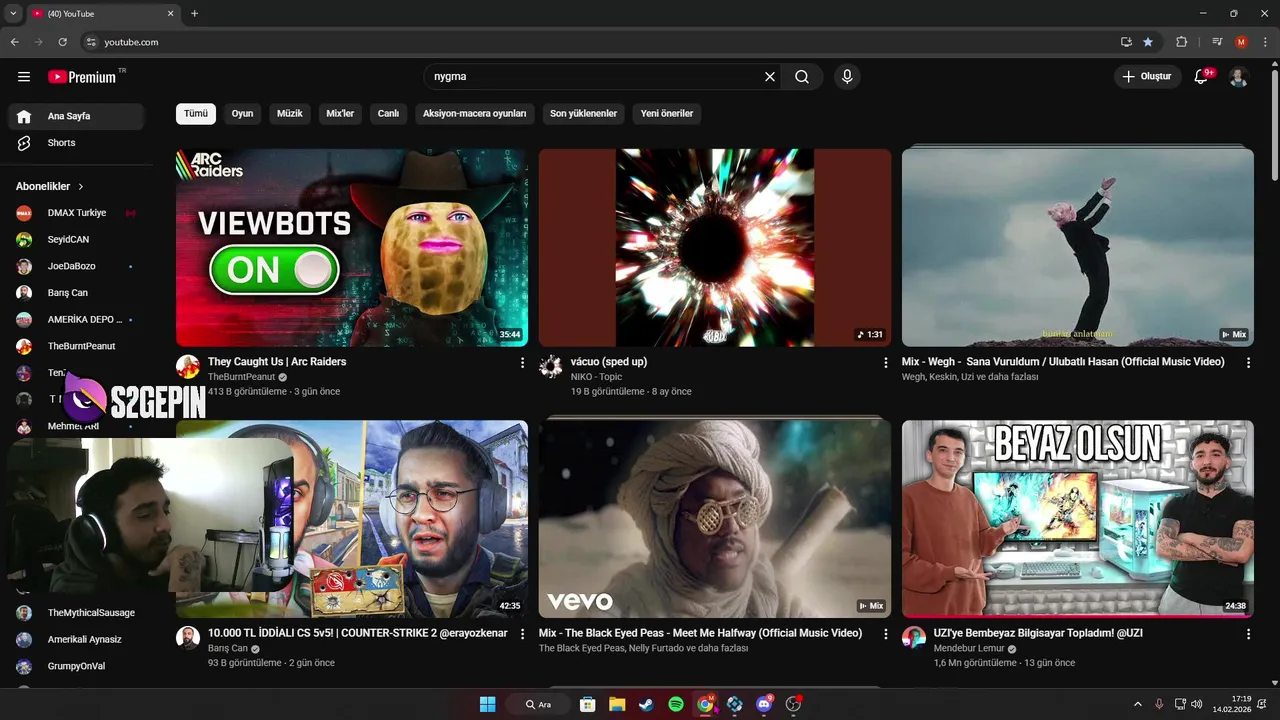The width and height of the screenshot is (1280, 720).
Task: Click the install app icon in address bar
Action: pyautogui.click(x=1126, y=42)
